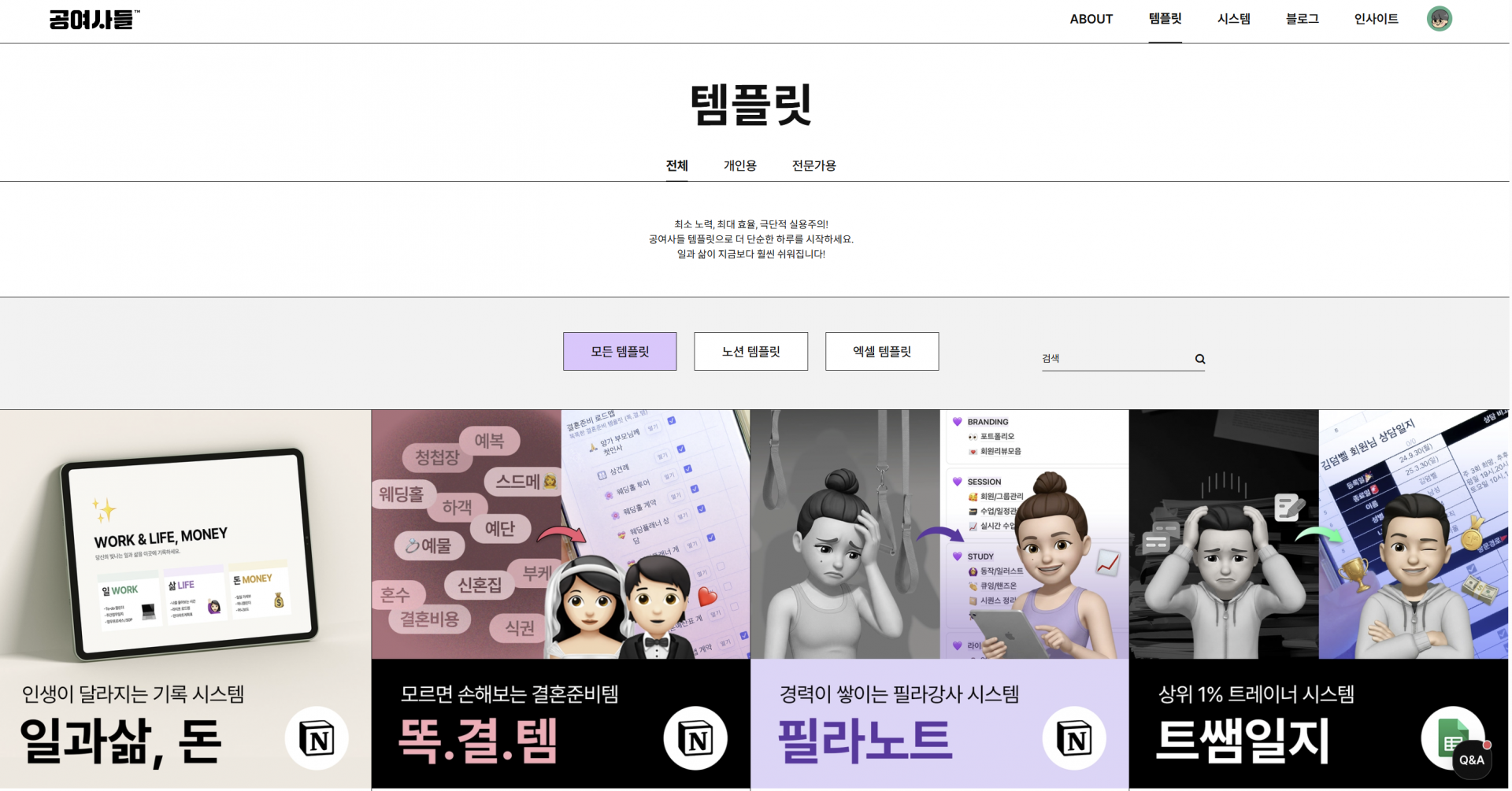Open the user profile avatar
The image size is (1512, 791).
pos(1439,19)
